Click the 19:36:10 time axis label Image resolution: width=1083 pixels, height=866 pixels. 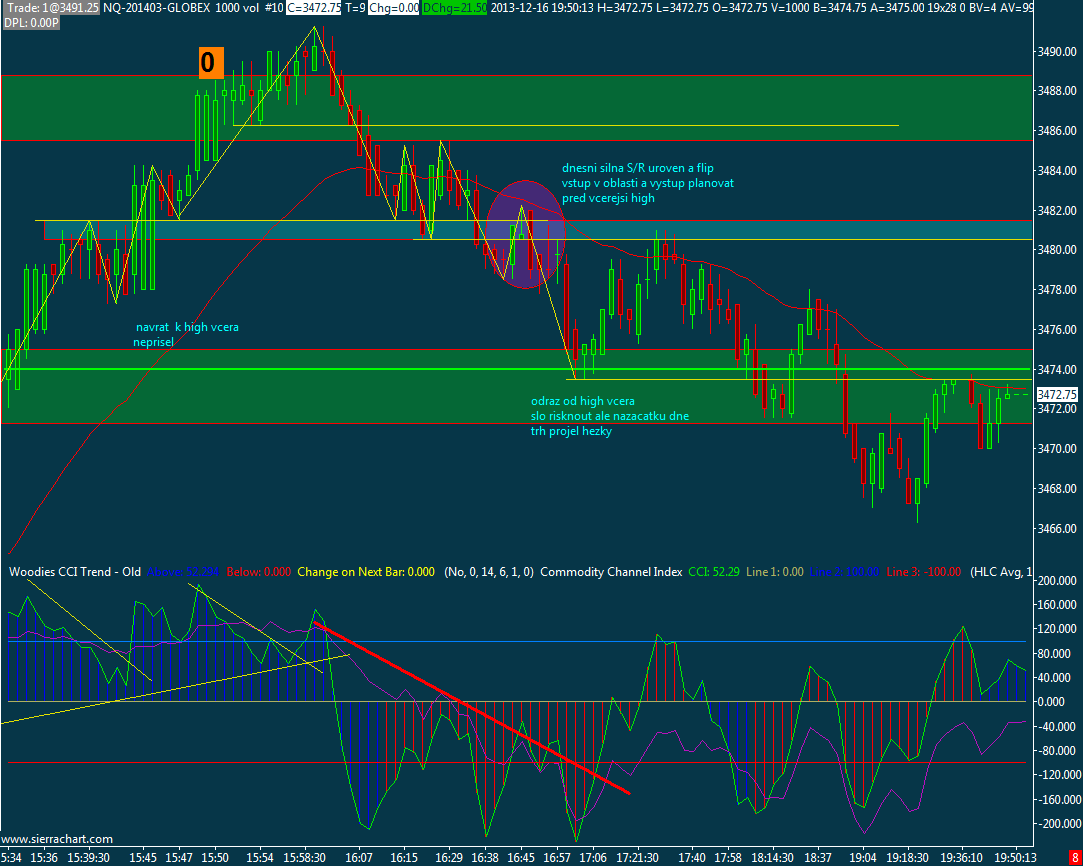click(962, 857)
